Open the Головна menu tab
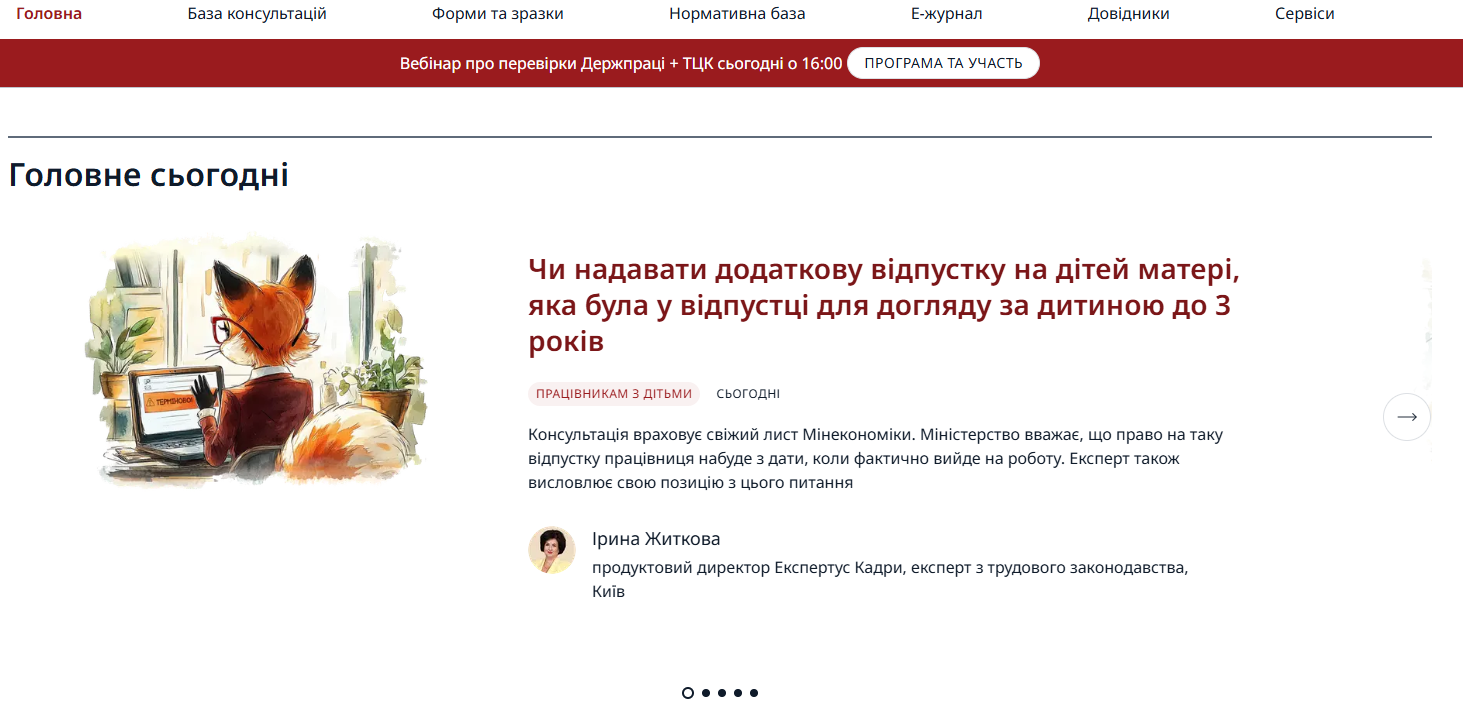This screenshot has width=1463, height=715. point(49,14)
